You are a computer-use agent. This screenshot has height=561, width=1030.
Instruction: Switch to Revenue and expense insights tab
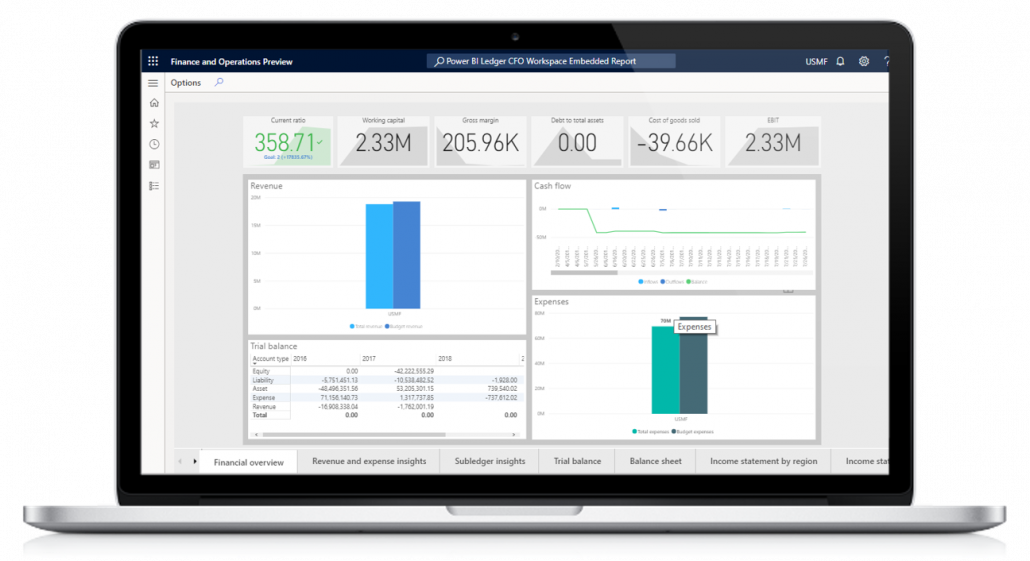click(x=369, y=461)
